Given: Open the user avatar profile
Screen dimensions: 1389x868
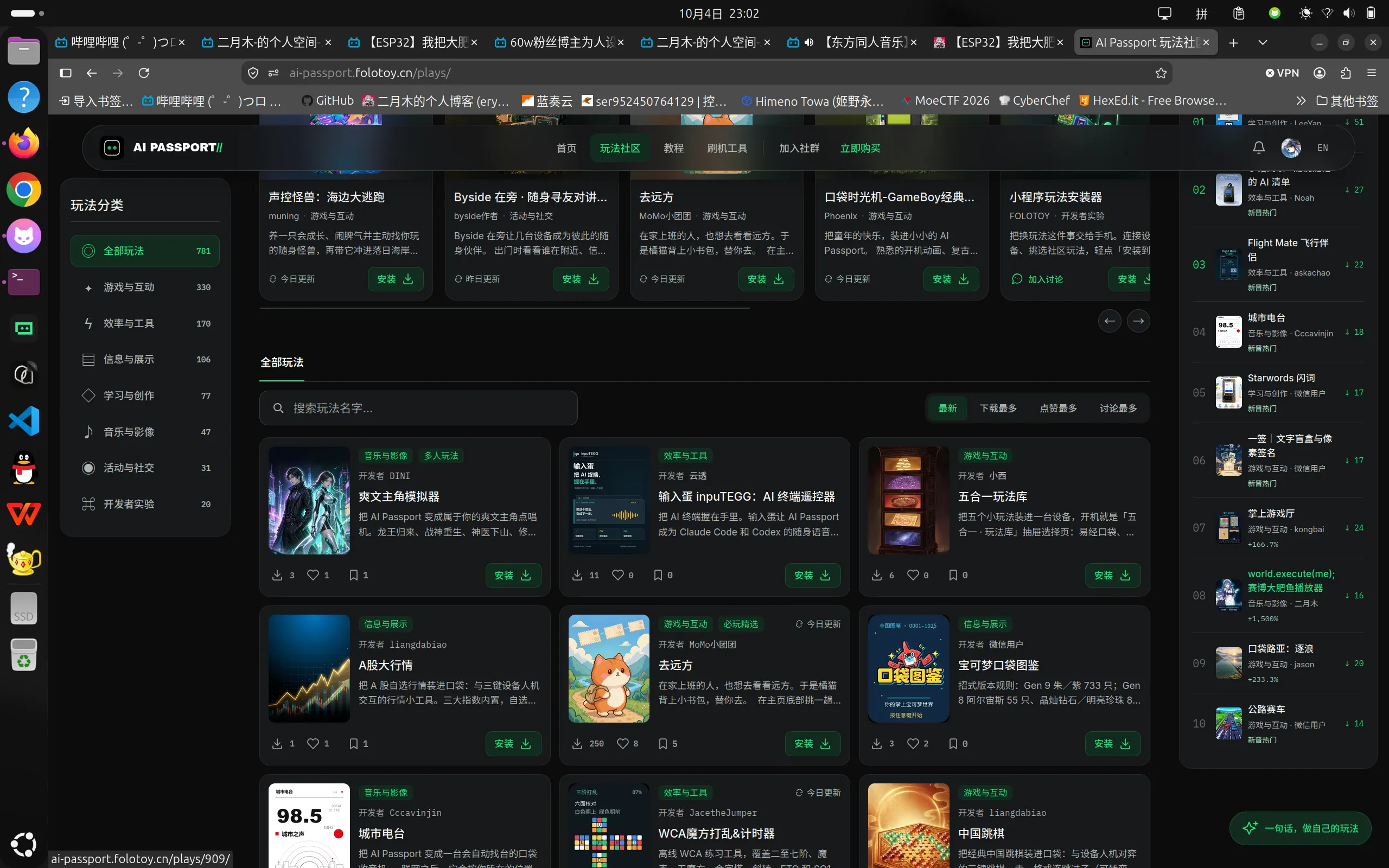Looking at the screenshot, I should pyautogui.click(x=1291, y=148).
